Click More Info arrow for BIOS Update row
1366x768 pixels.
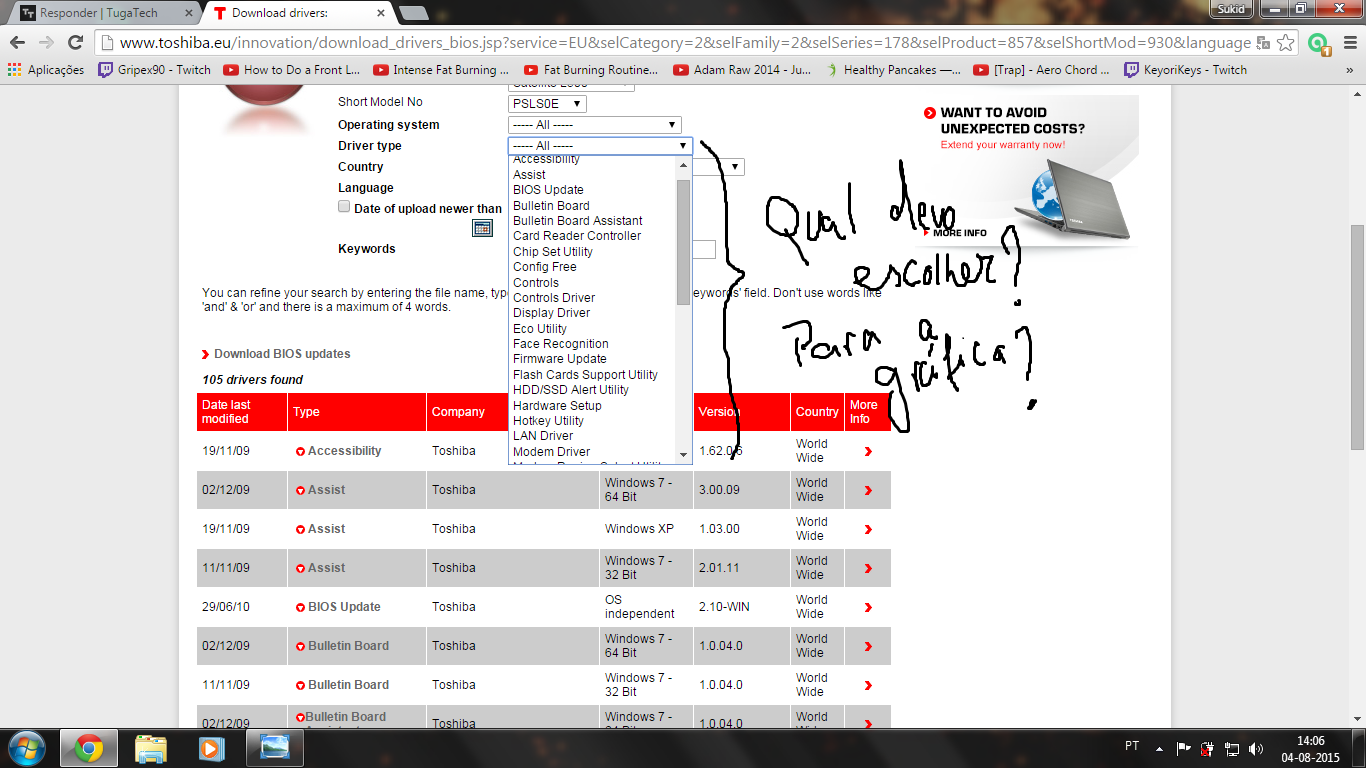pos(868,607)
